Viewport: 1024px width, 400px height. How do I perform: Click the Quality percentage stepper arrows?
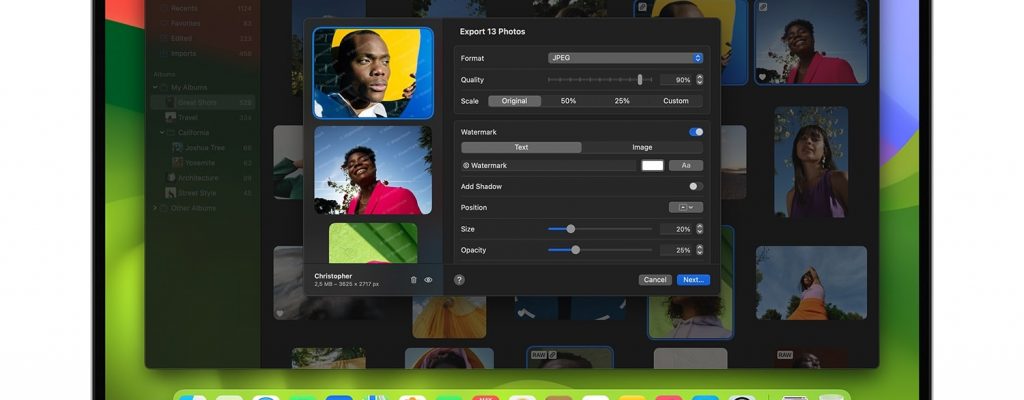[x=699, y=79]
